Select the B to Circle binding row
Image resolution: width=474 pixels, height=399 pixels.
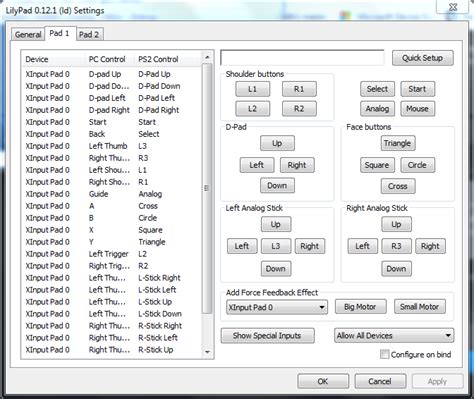click(x=112, y=218)
